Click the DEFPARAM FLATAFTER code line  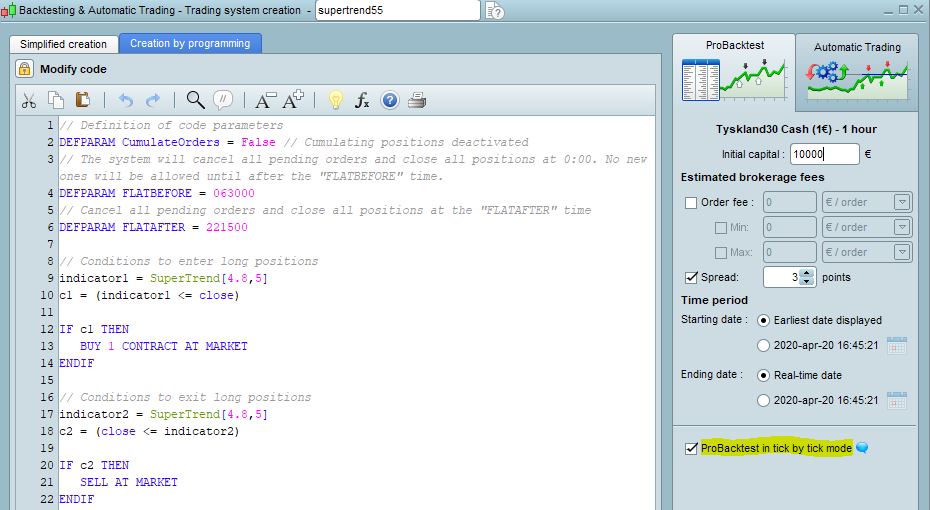(153, 227)
